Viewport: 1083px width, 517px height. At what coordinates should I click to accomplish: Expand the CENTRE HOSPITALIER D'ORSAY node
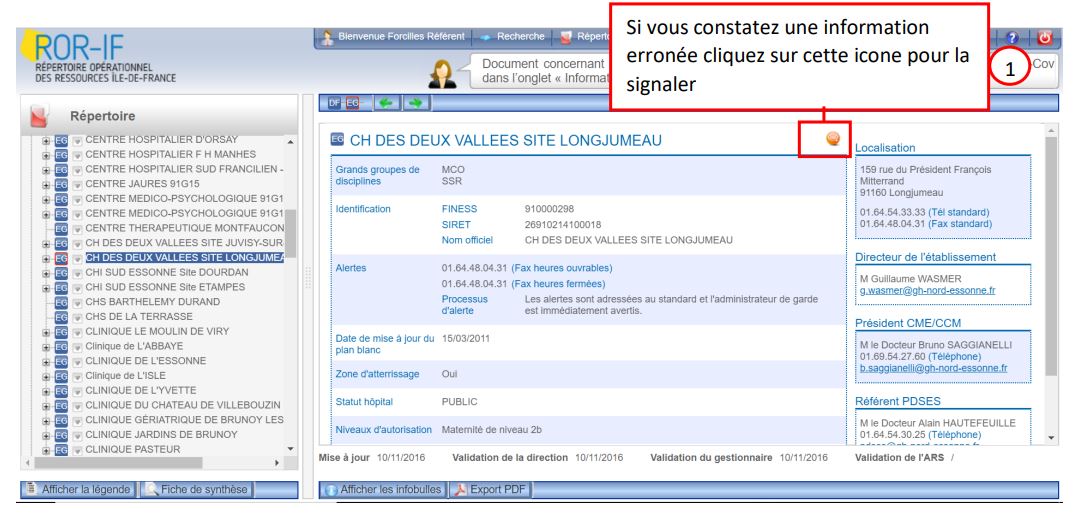point(46,141)
